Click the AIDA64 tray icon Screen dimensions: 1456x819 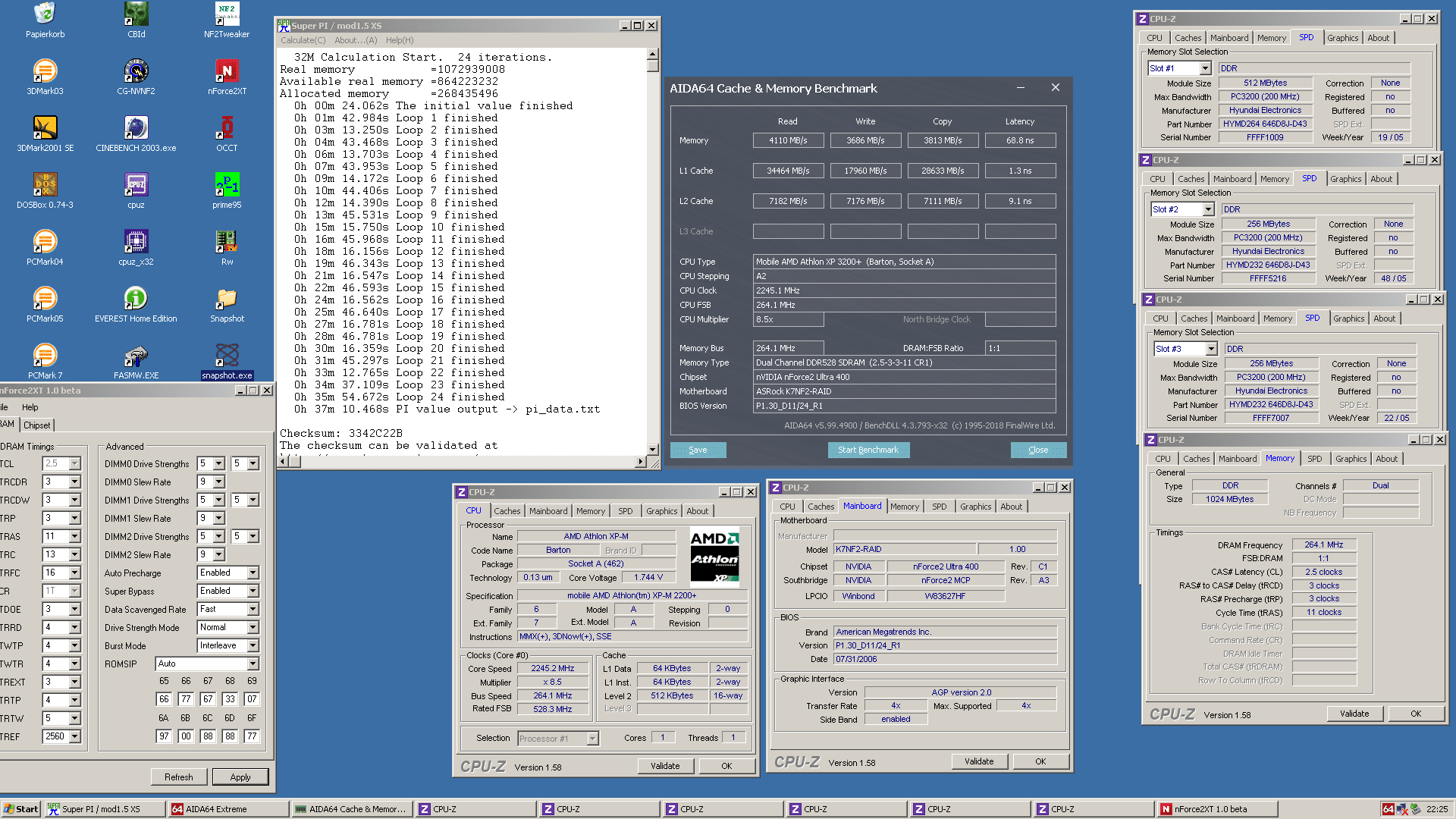(x=1388, y=809)
